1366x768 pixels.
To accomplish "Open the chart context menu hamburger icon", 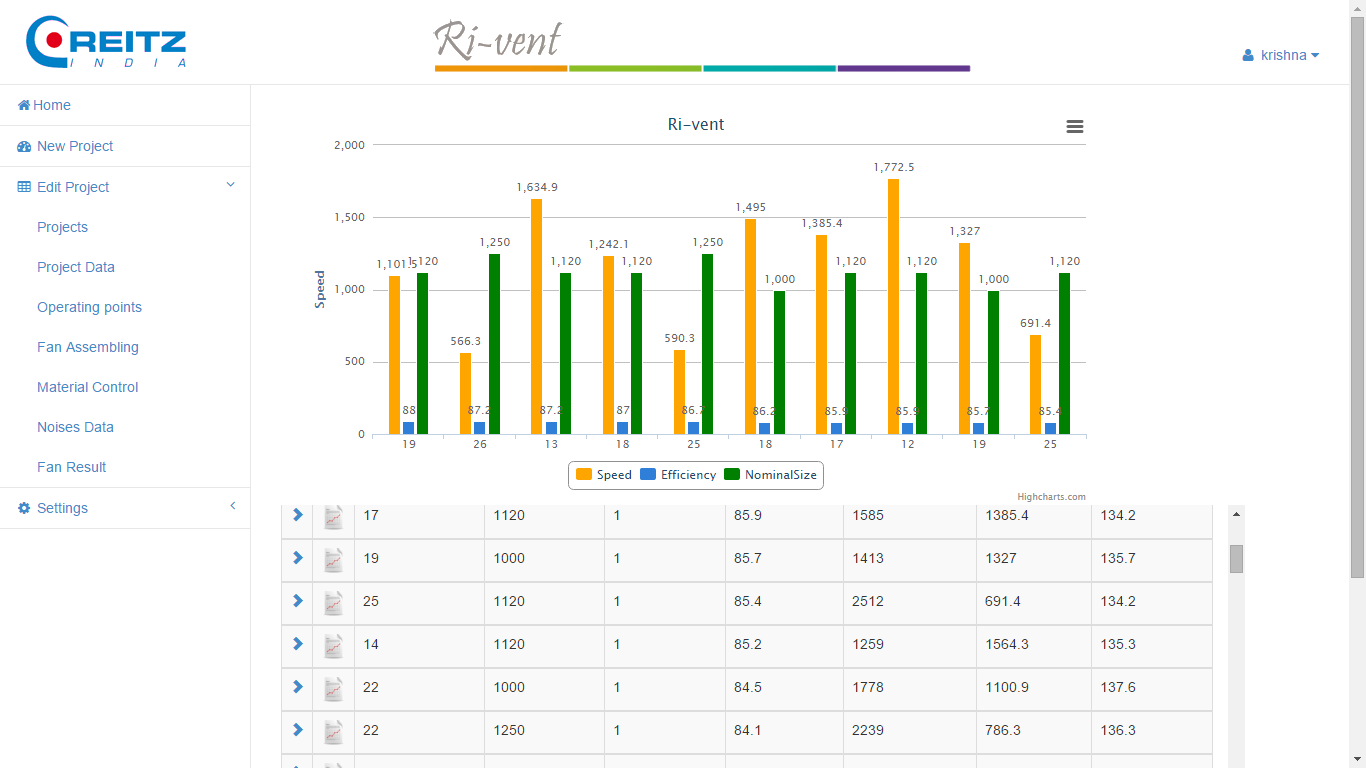I will tap(1075, 127).
